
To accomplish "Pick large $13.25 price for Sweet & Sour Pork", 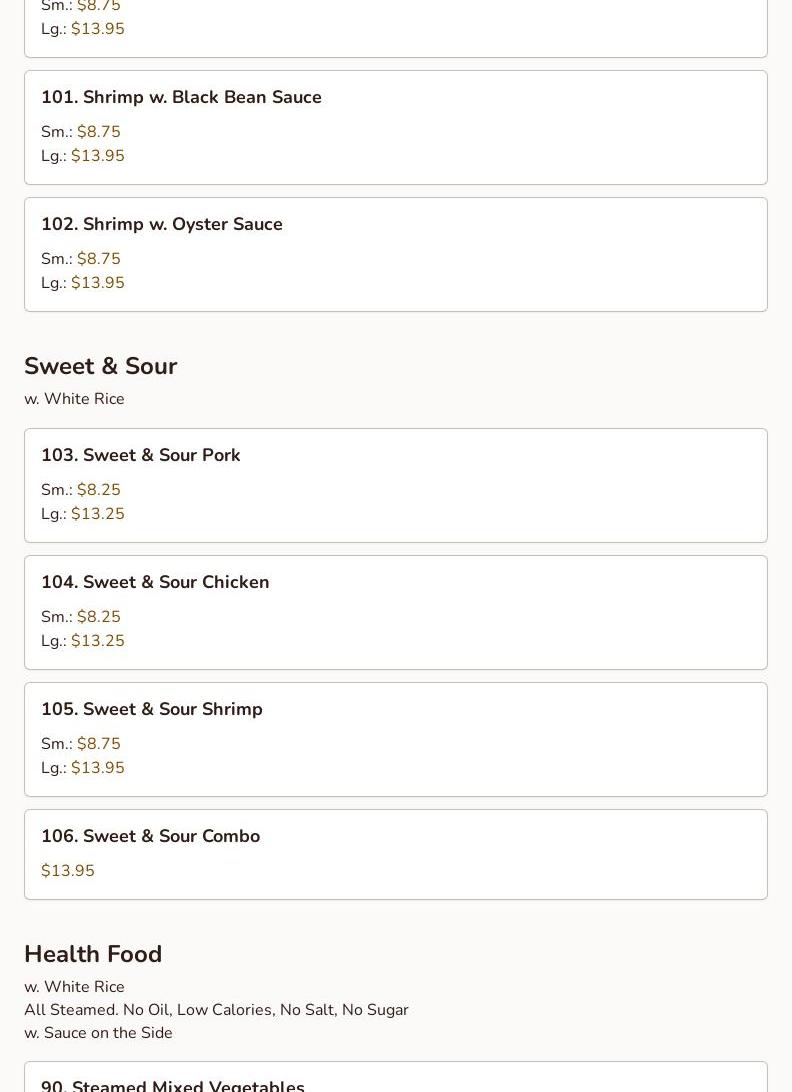I will click(98, 514).
